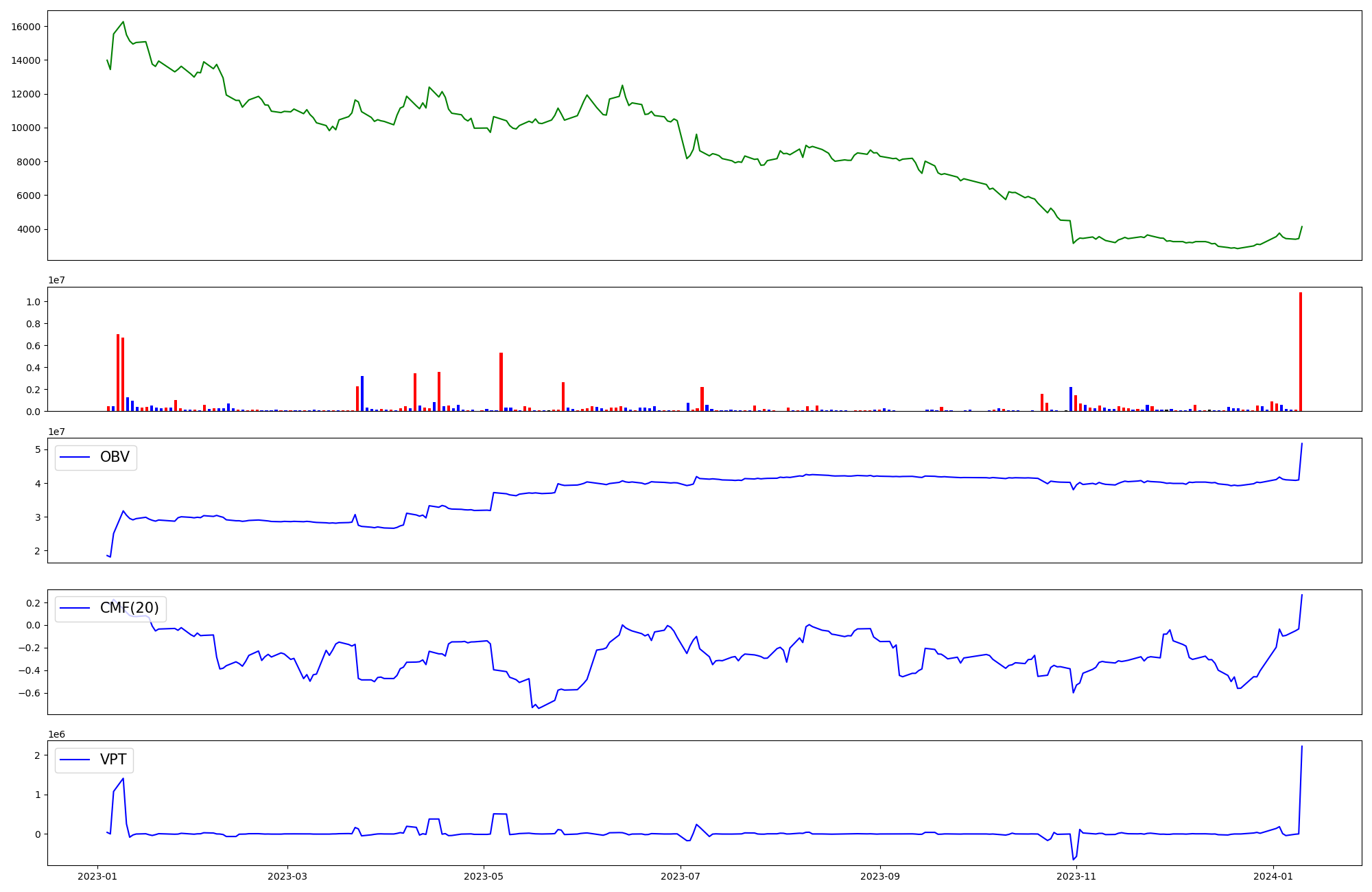Viewport: 1372px width, 892px height.
Task: Click the 1e6 exponent label above the VPT chart
Action: click(57, 734)
